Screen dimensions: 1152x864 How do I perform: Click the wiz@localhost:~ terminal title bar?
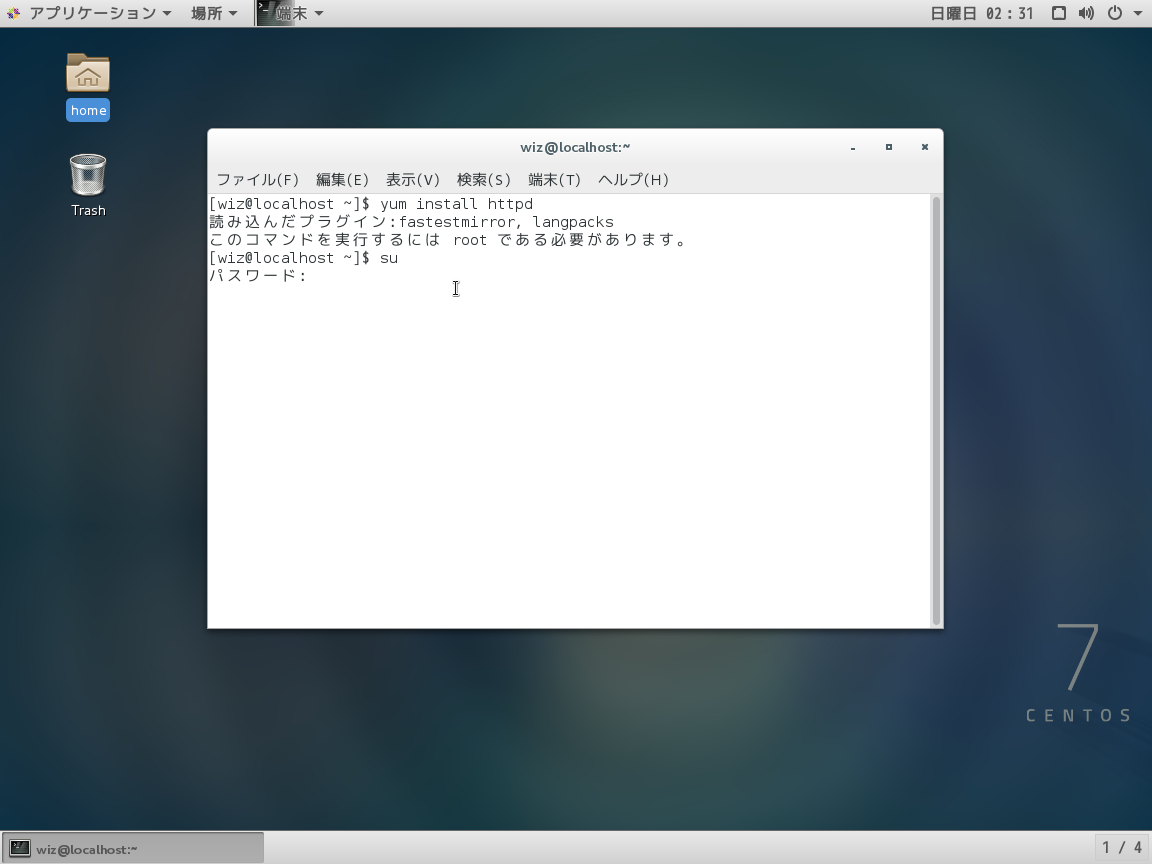pos(575,147)
